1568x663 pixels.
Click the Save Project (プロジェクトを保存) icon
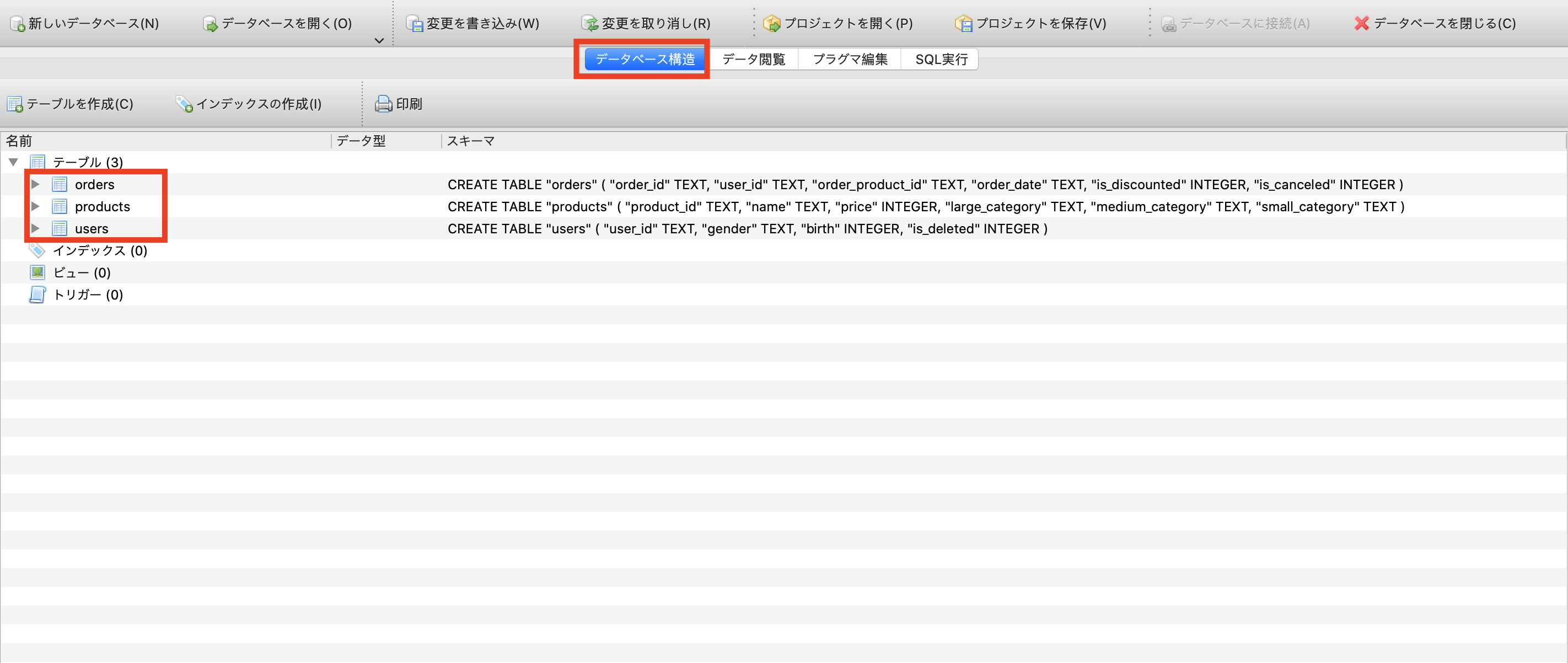tap(964, 24)
